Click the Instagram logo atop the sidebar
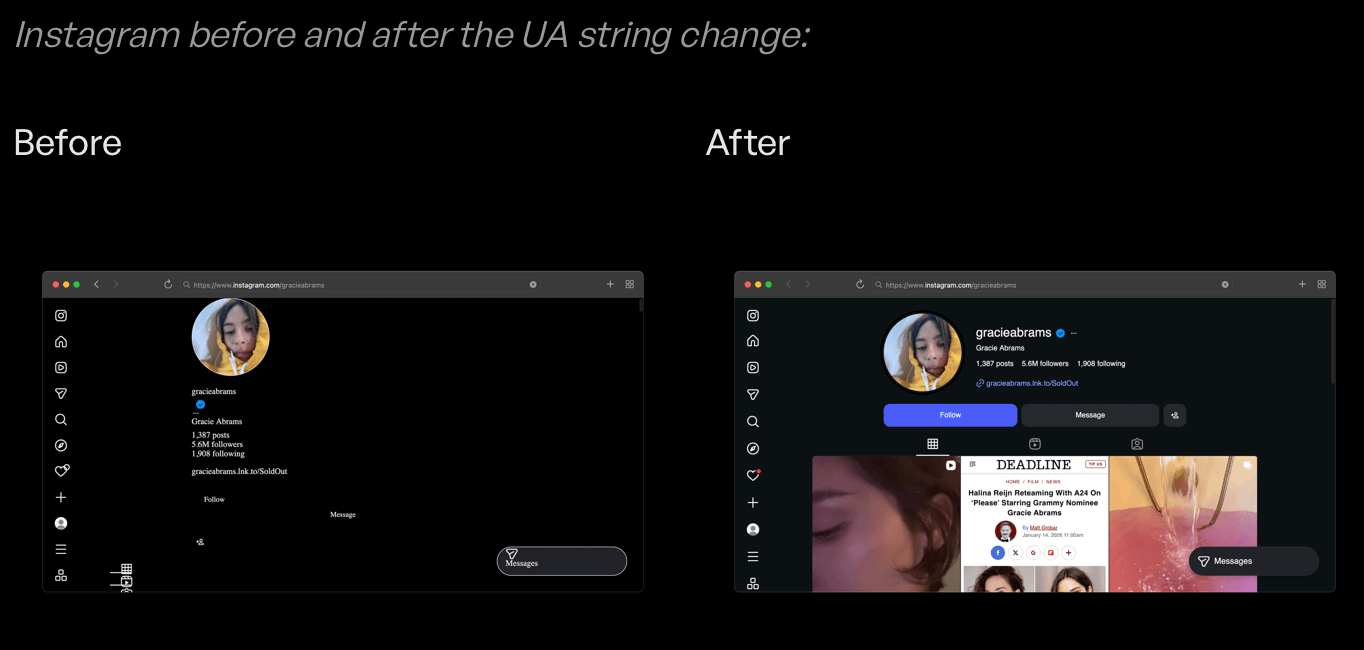Viewport: 1364px width, 650px height. click(752, 315)
